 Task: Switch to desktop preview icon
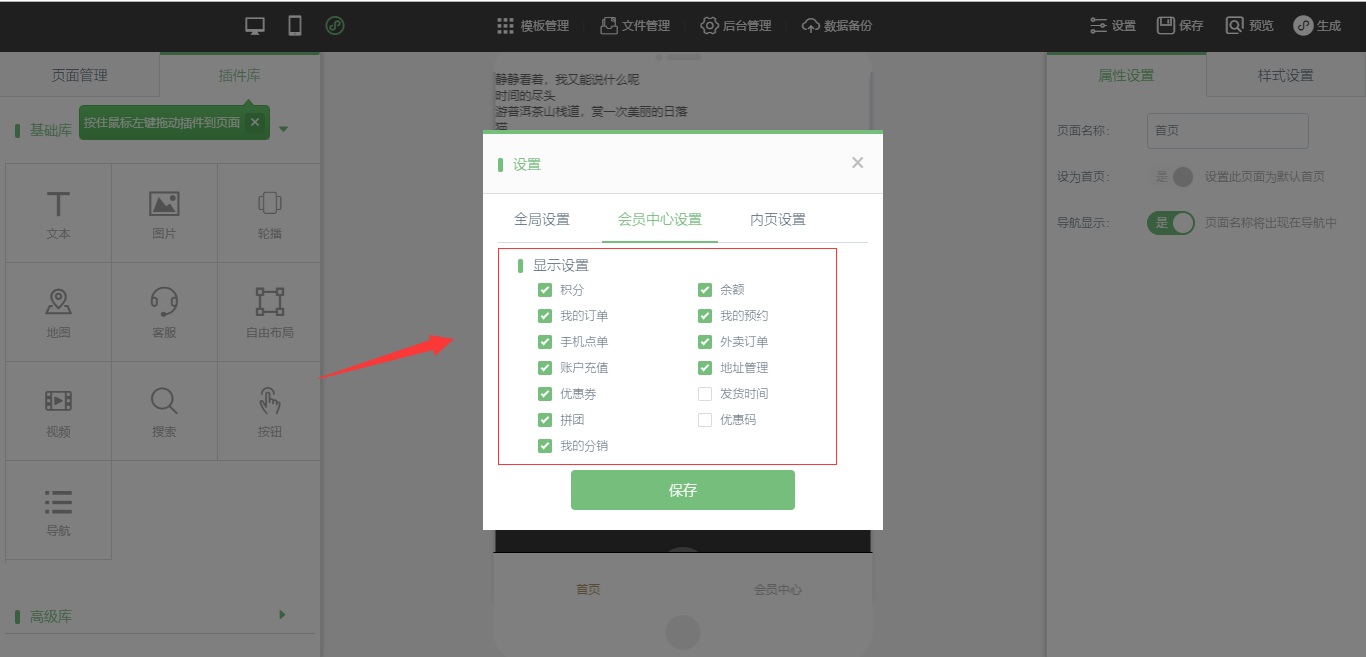[x=255, y=26]
